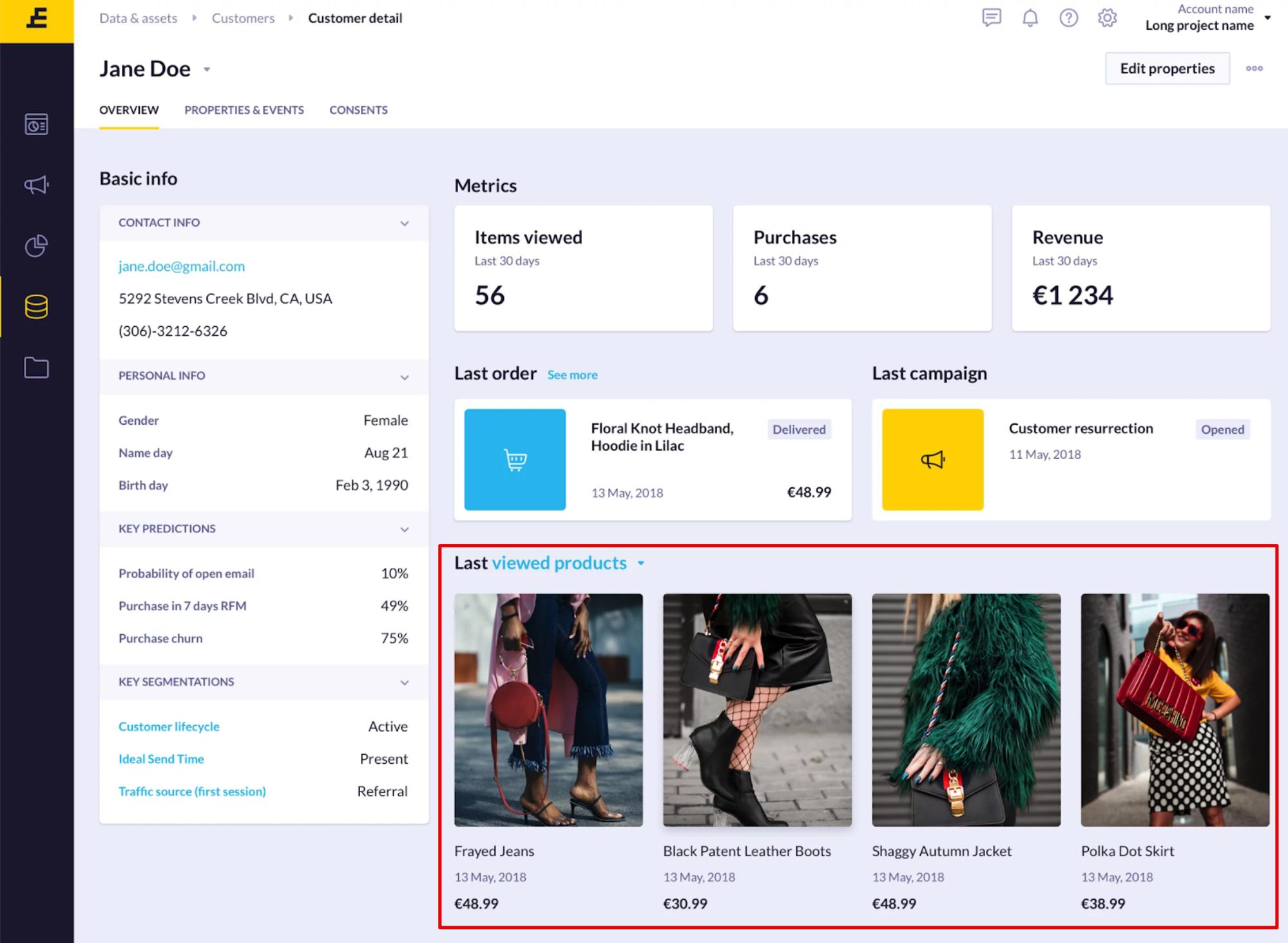Click the three-dot more options icon
The height and width of the screenshot is (943, 1288).
point(1254,68)
